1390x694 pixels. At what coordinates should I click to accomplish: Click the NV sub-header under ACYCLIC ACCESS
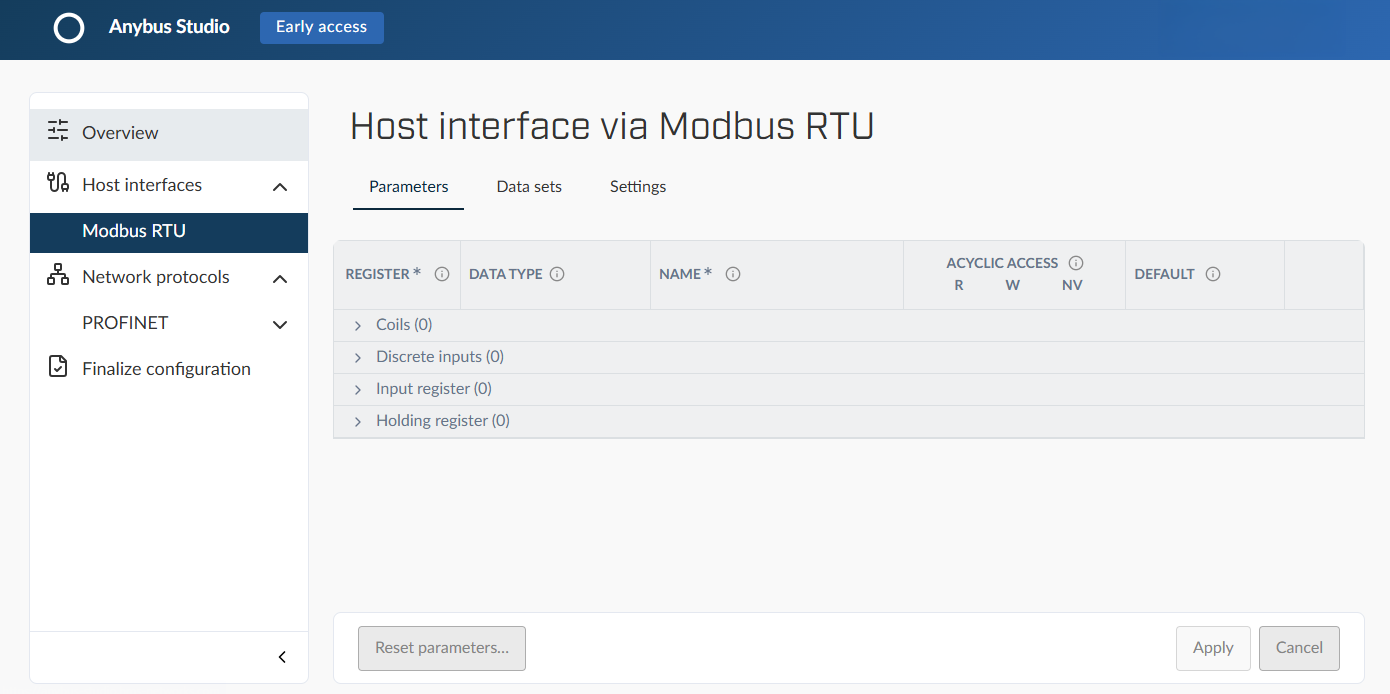(1072, 285)
